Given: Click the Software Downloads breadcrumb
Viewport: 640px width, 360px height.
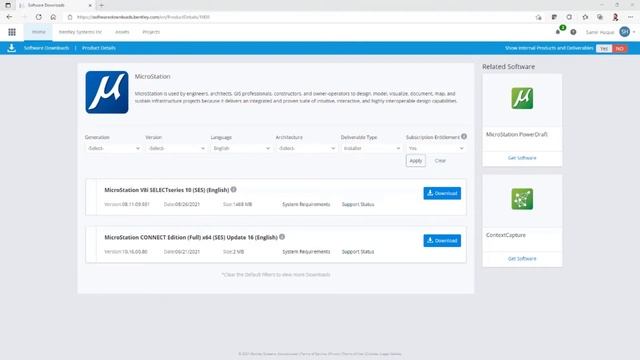Looking at the screenshot, I should [x=47, y=48].
